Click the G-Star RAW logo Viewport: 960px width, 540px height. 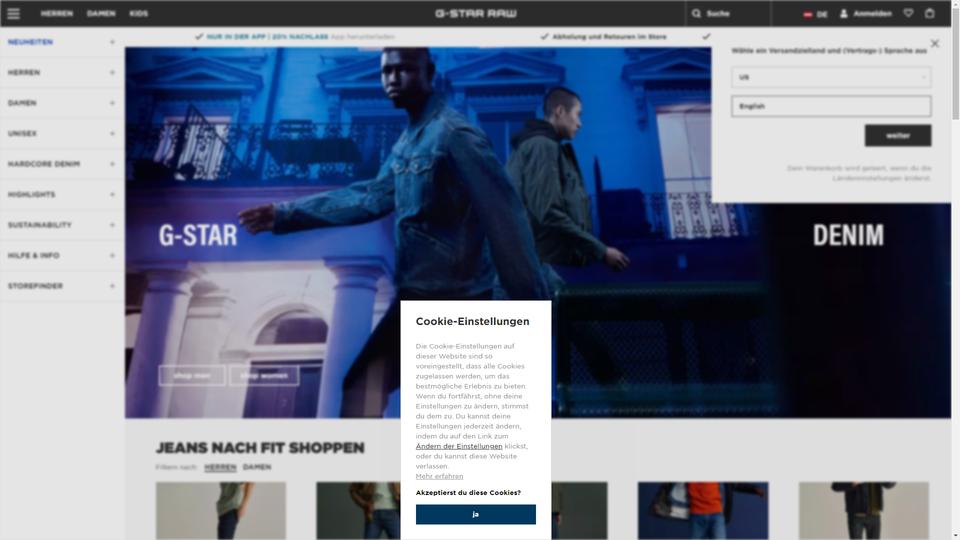pyautogui.click(x=476, y=13)
